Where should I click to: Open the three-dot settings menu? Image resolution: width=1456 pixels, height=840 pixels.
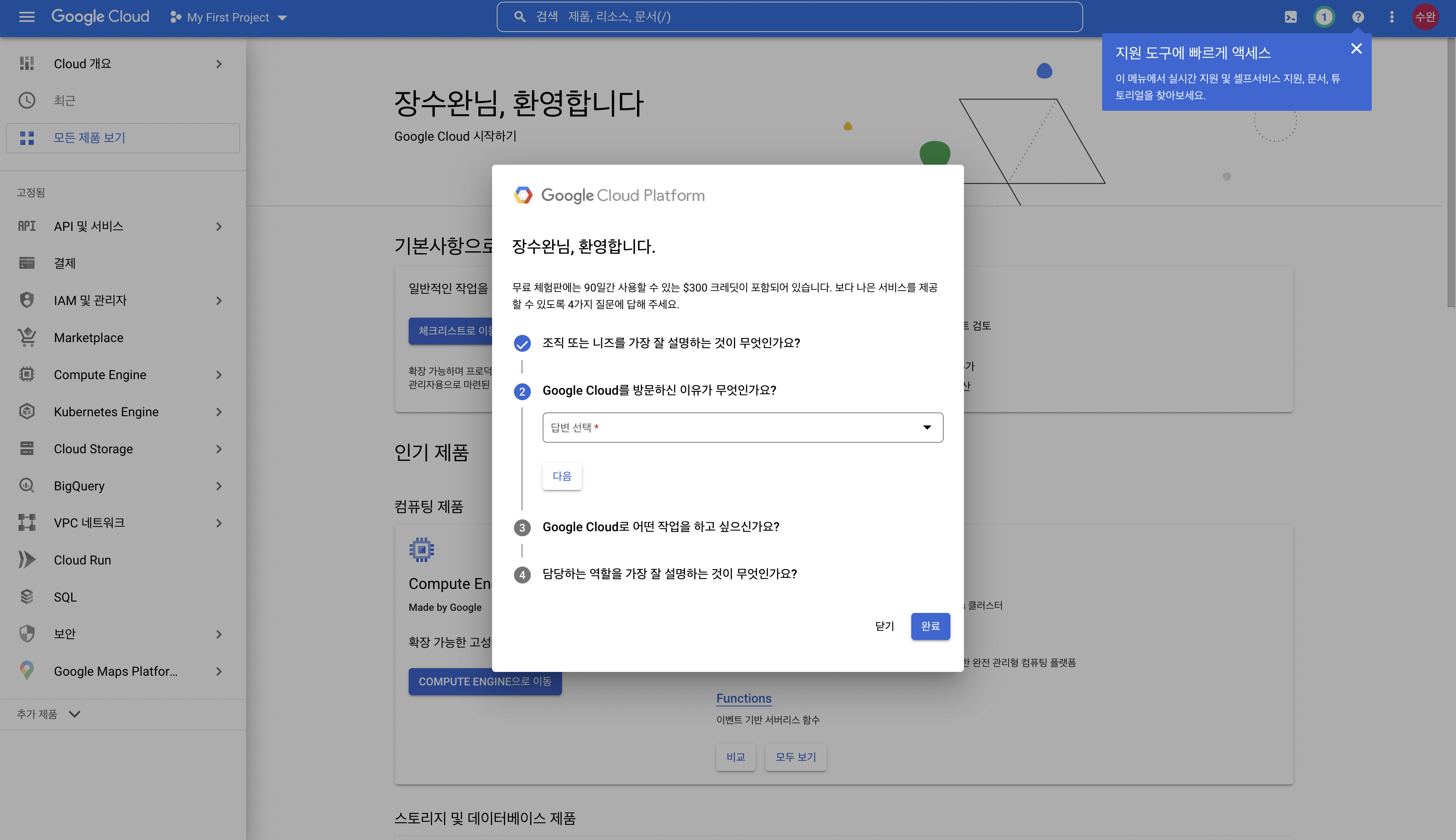[x=1392, y=17]
